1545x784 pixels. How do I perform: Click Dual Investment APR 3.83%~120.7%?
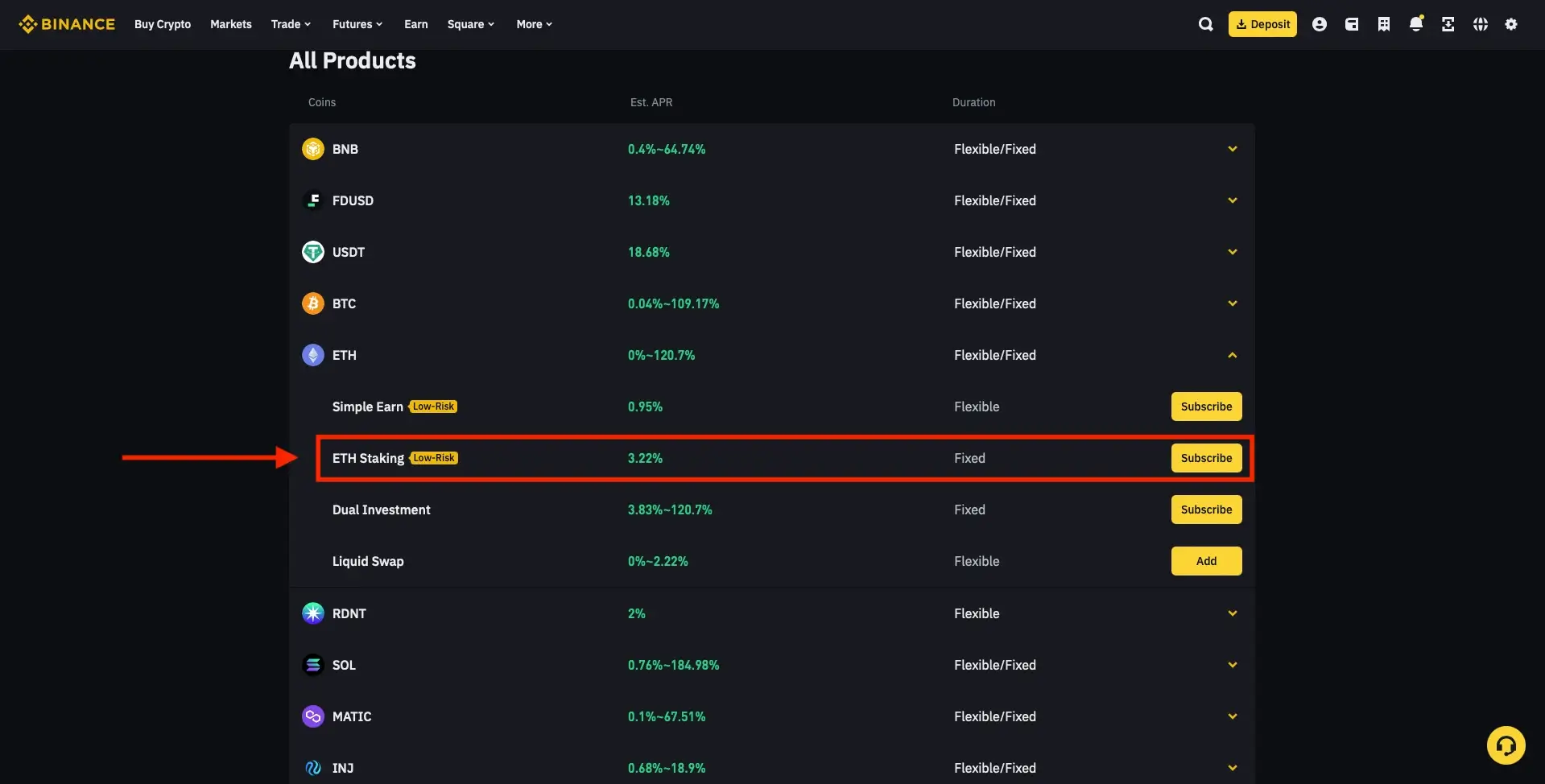[x=670, y=510]
